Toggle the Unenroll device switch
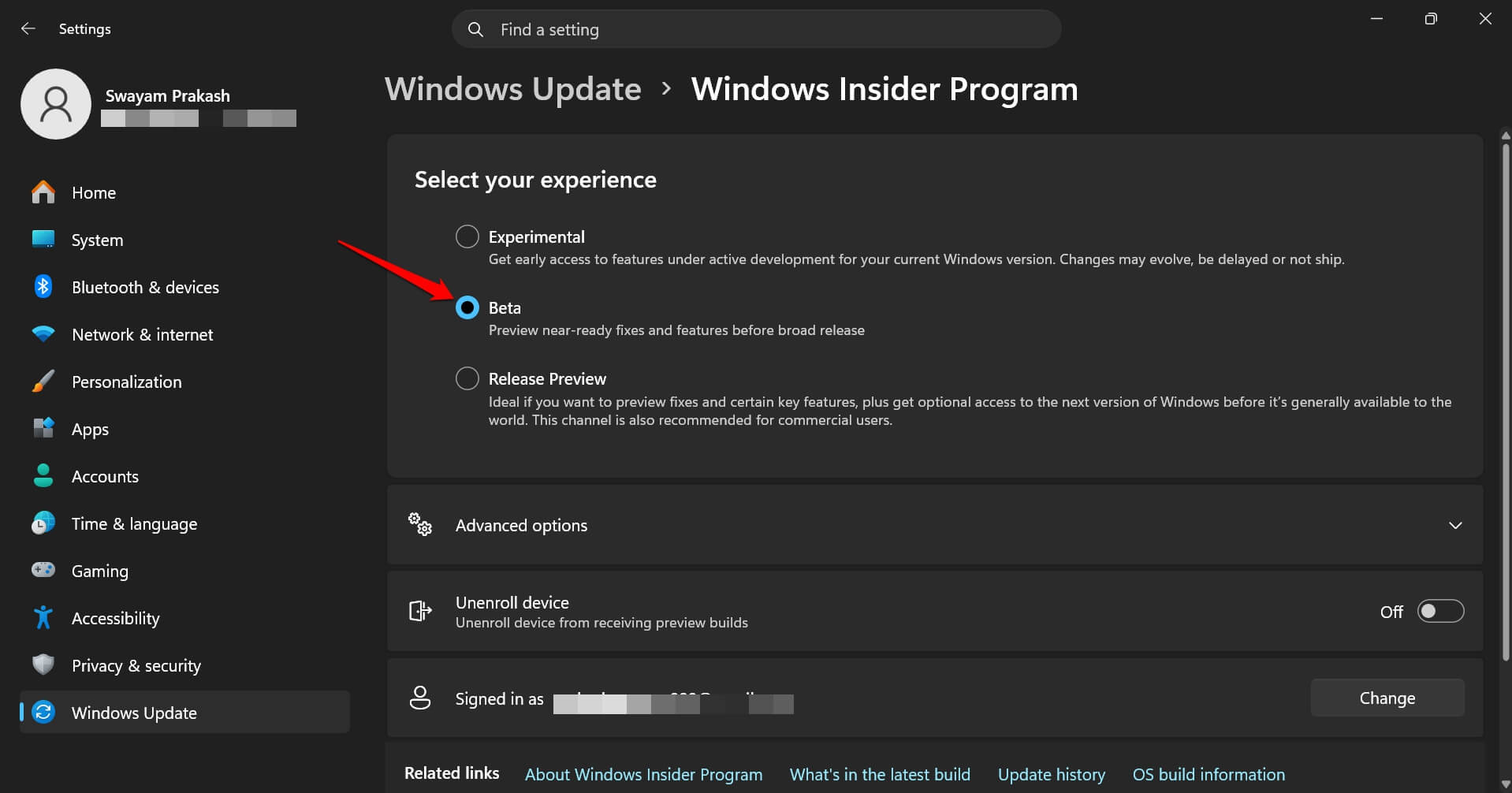The height and width of the screenshot is (793, 1512). [x=1440, y=611]
